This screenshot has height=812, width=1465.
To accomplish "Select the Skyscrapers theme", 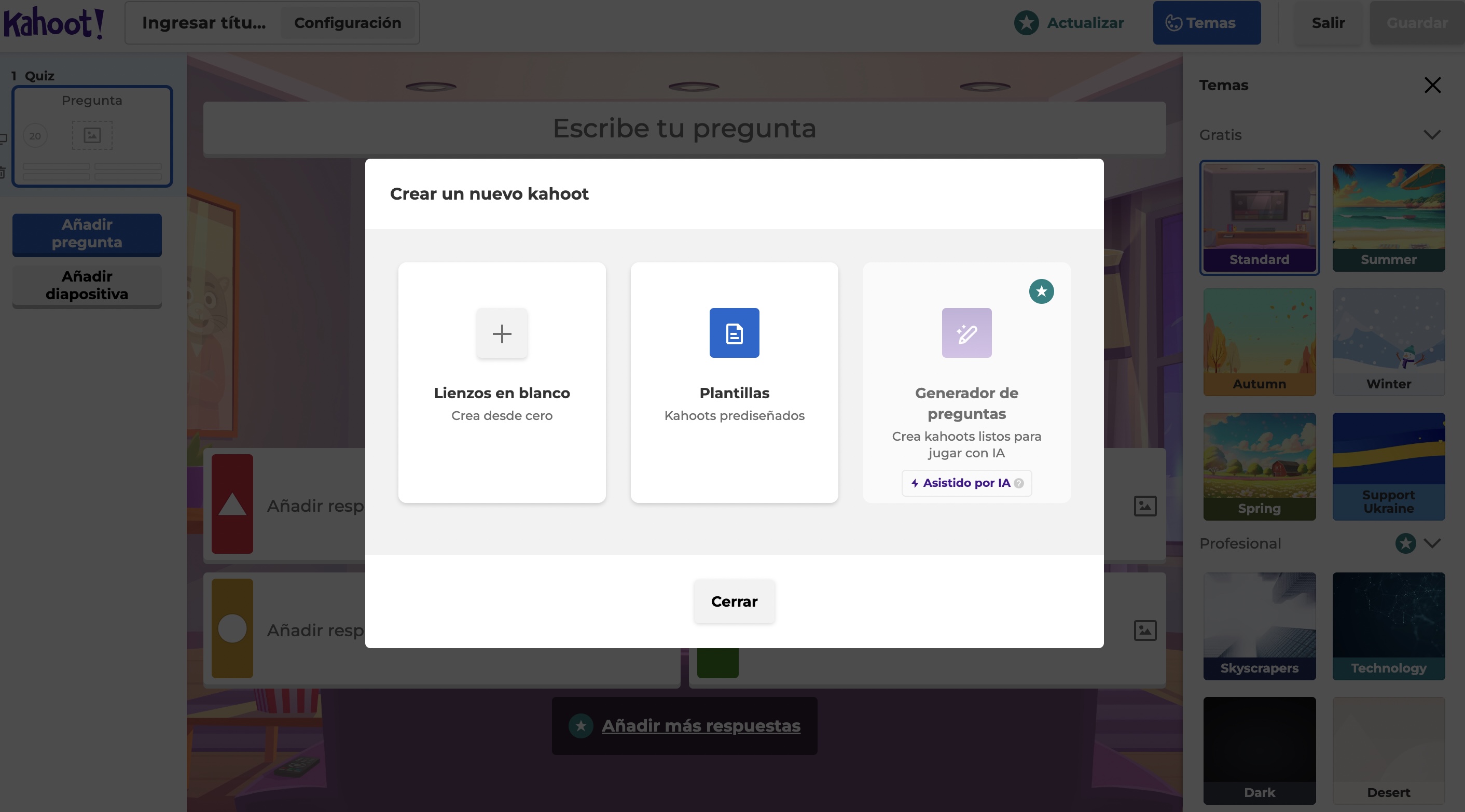I will tap(1259, 626).
